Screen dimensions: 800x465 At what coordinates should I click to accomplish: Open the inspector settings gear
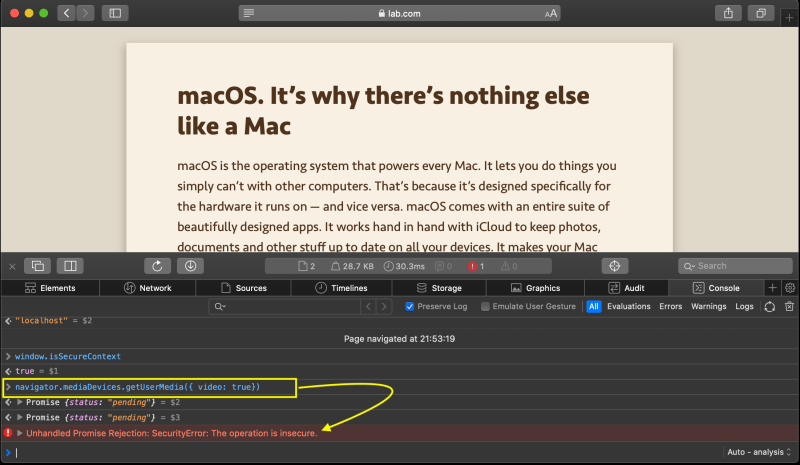[x=790, y=288]
